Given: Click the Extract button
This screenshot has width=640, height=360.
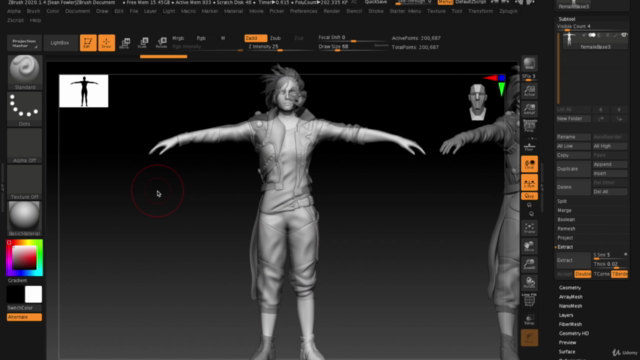Looking at the screenshot, I should click(573, 260).
